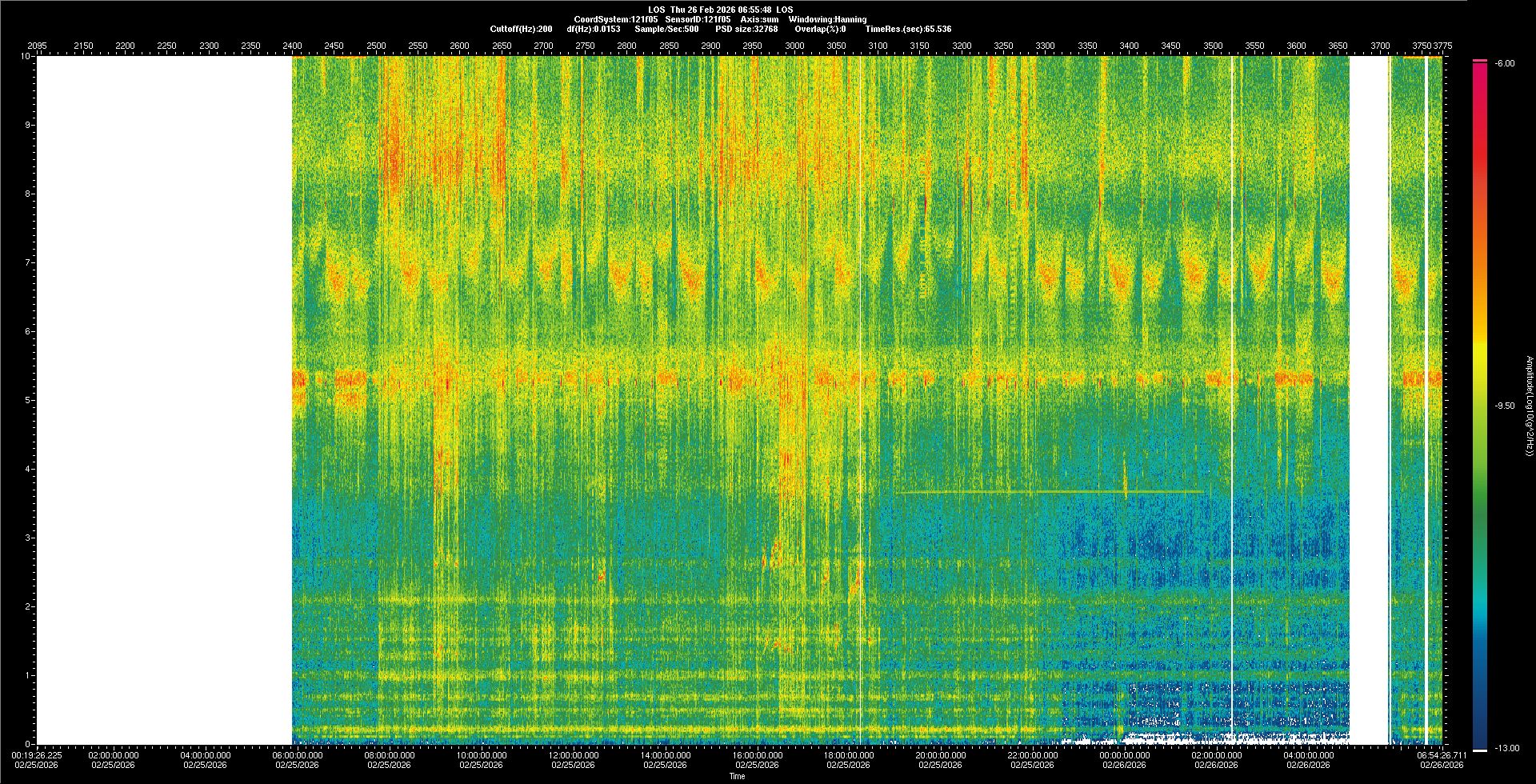Click the start time 00:19:26.225 label
Viewport: 1536px width, 784px height.
pos(37,755)
